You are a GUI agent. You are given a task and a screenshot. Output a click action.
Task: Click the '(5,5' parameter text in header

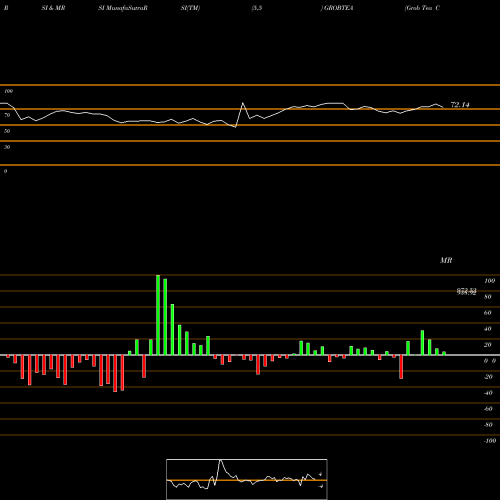tap(257, 8)
